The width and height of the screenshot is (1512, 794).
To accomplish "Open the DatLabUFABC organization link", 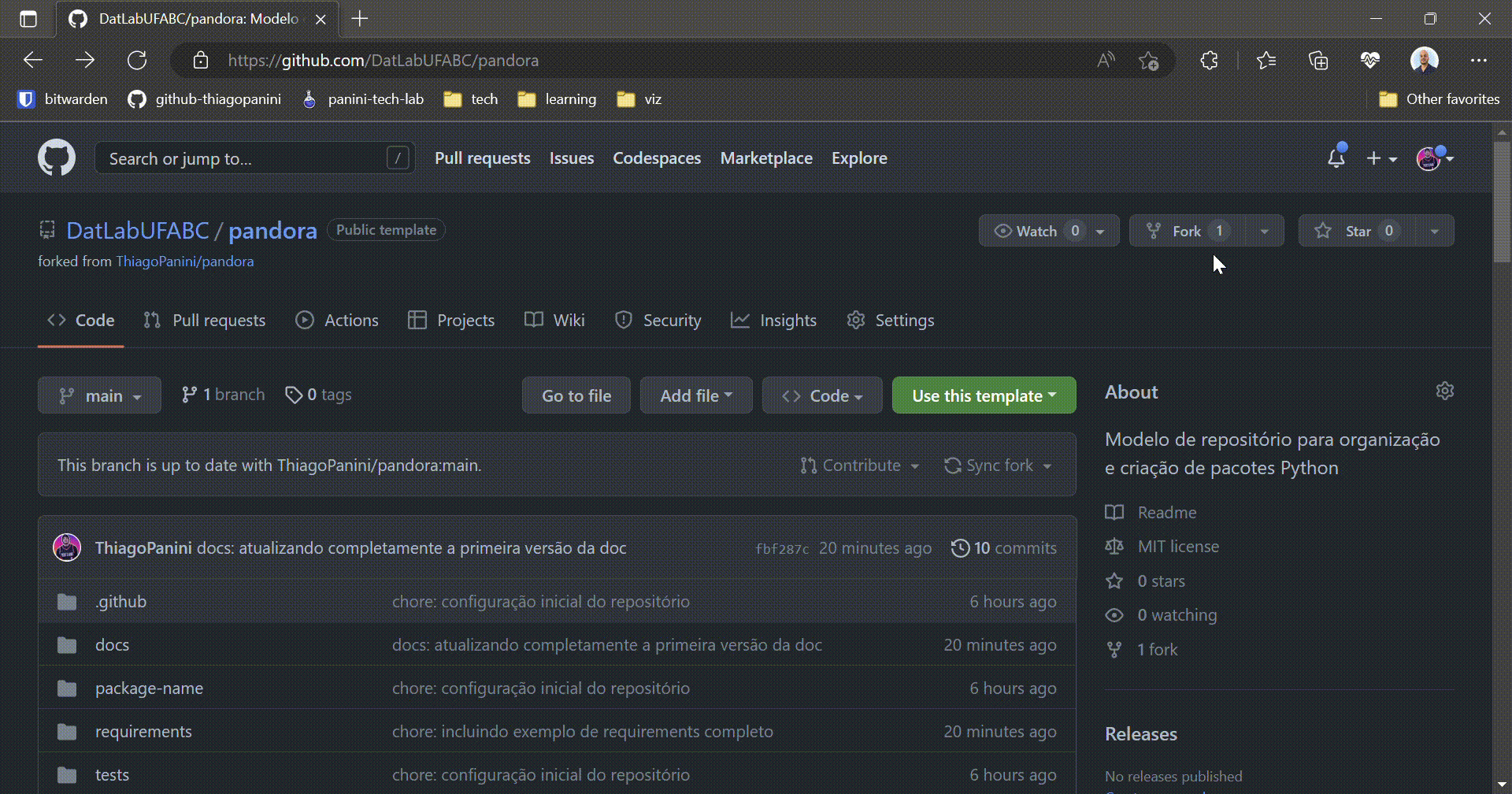I will (138, 231).
